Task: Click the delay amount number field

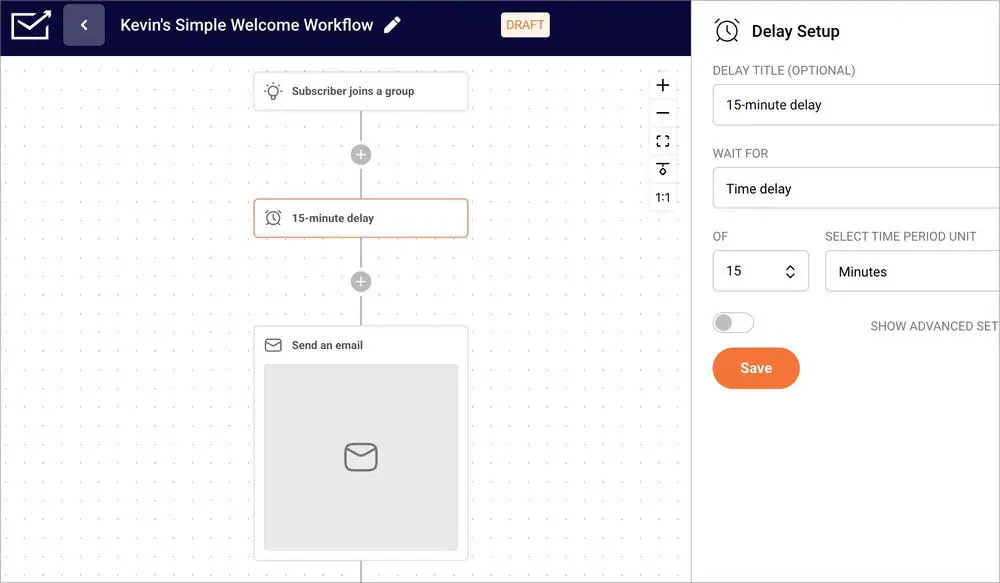Action: coord(760,271)
